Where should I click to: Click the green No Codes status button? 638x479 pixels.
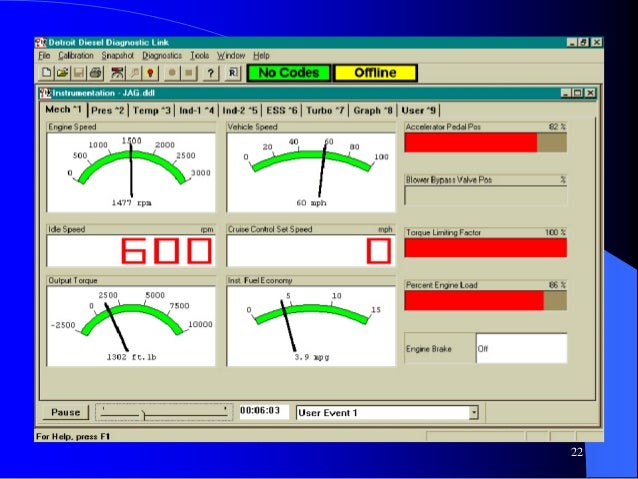(287, 73)
